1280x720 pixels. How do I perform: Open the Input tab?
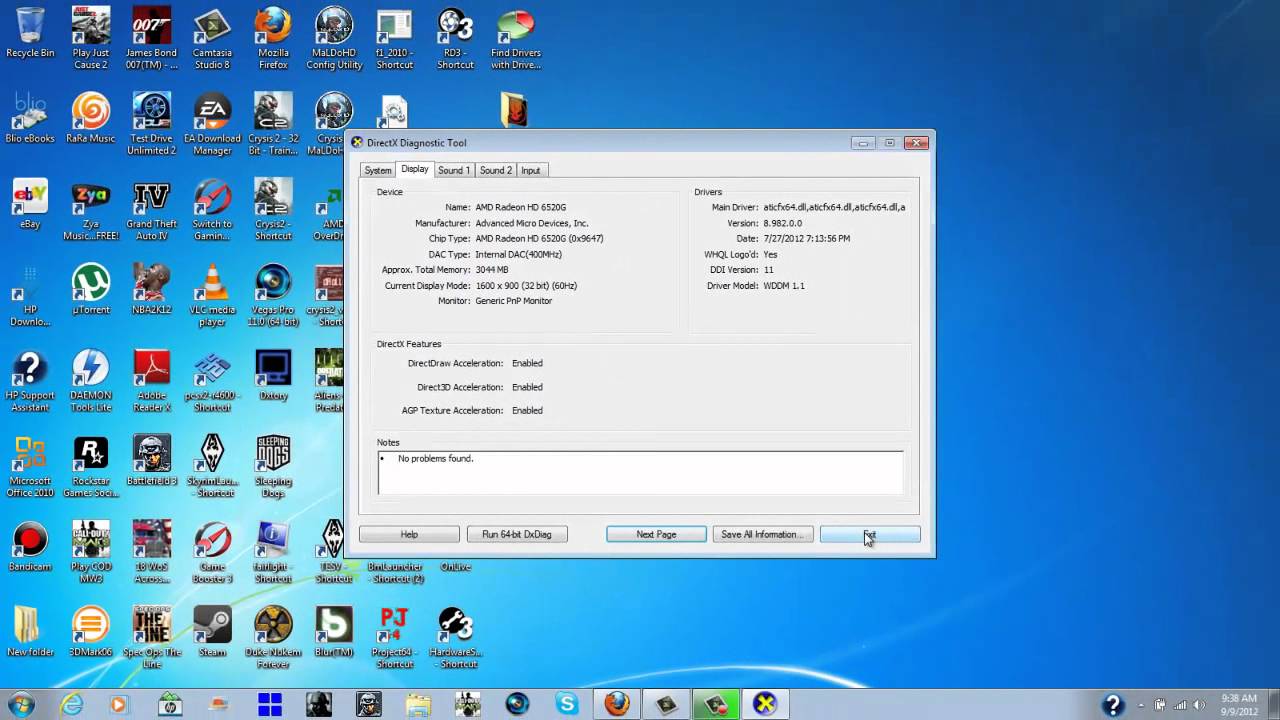[x=530, y=171]
